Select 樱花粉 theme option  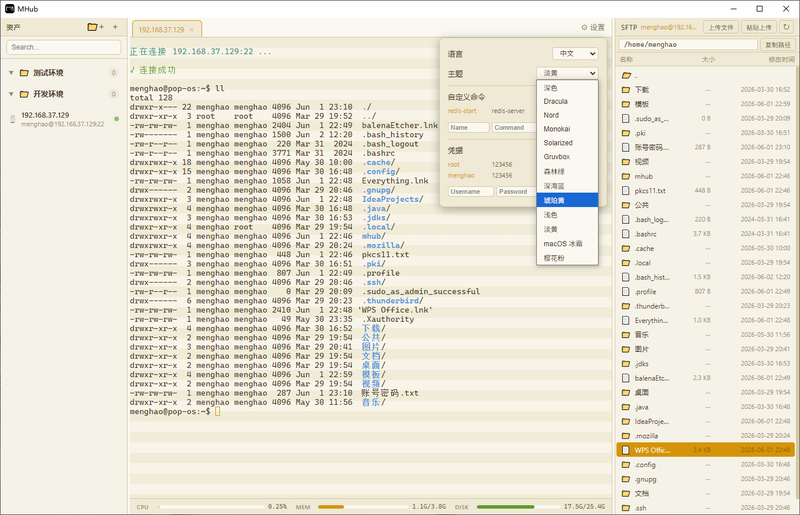(x=567, y=258)
